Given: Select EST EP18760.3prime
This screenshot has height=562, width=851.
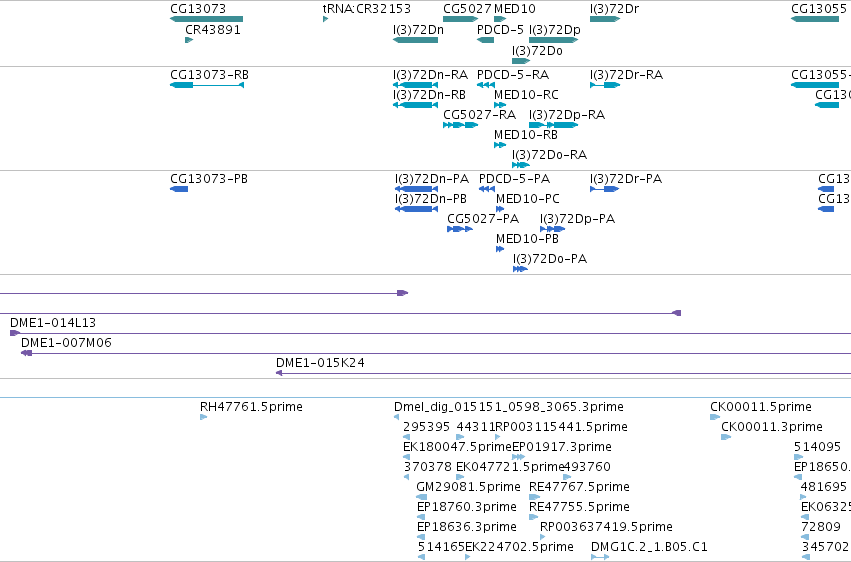Looking at the screenshot, I should click(421, 517).
